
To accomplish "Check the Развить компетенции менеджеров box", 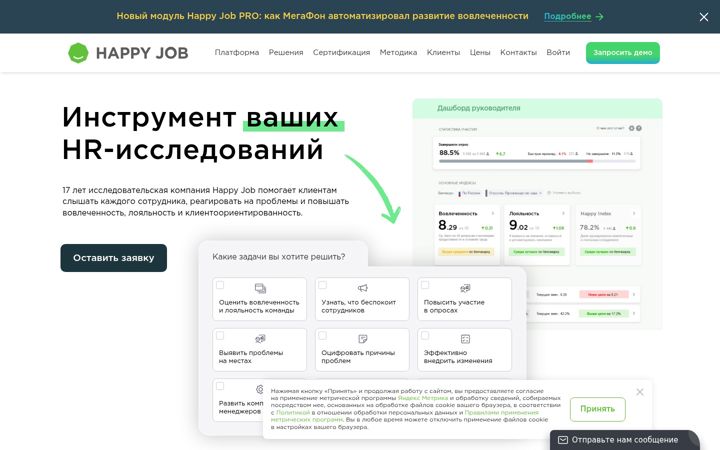I will (220, 386).
